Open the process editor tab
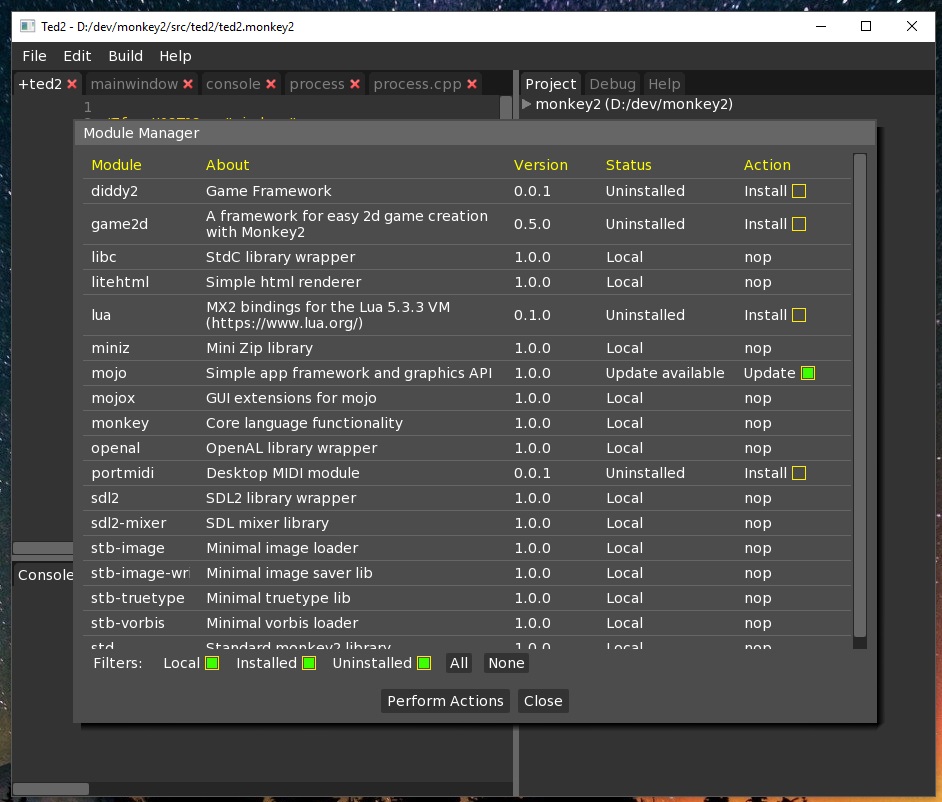 pos(317,84)
